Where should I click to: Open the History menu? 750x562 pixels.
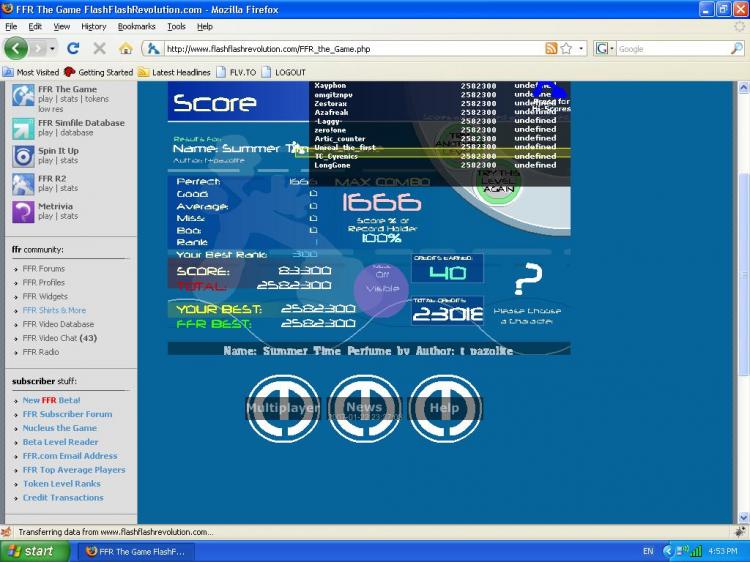[x=94, y=26]
